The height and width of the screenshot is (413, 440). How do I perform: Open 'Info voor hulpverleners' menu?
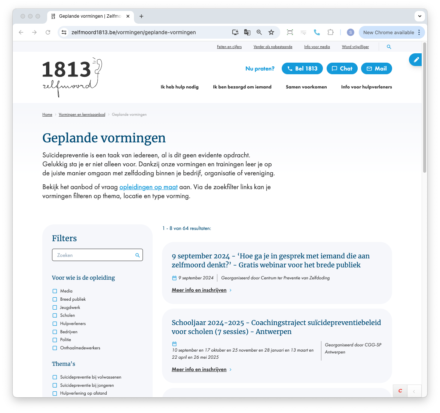pos(366,87)
